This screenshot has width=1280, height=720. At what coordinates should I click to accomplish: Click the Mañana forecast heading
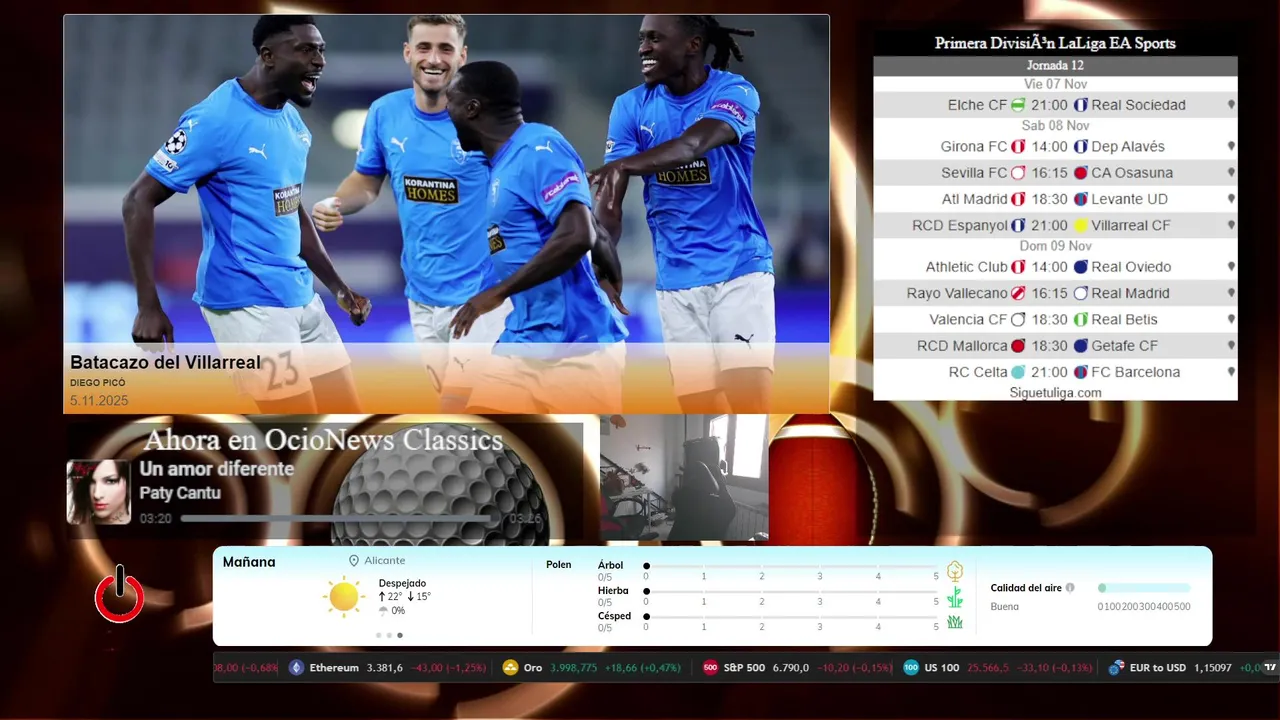(249, 562)
